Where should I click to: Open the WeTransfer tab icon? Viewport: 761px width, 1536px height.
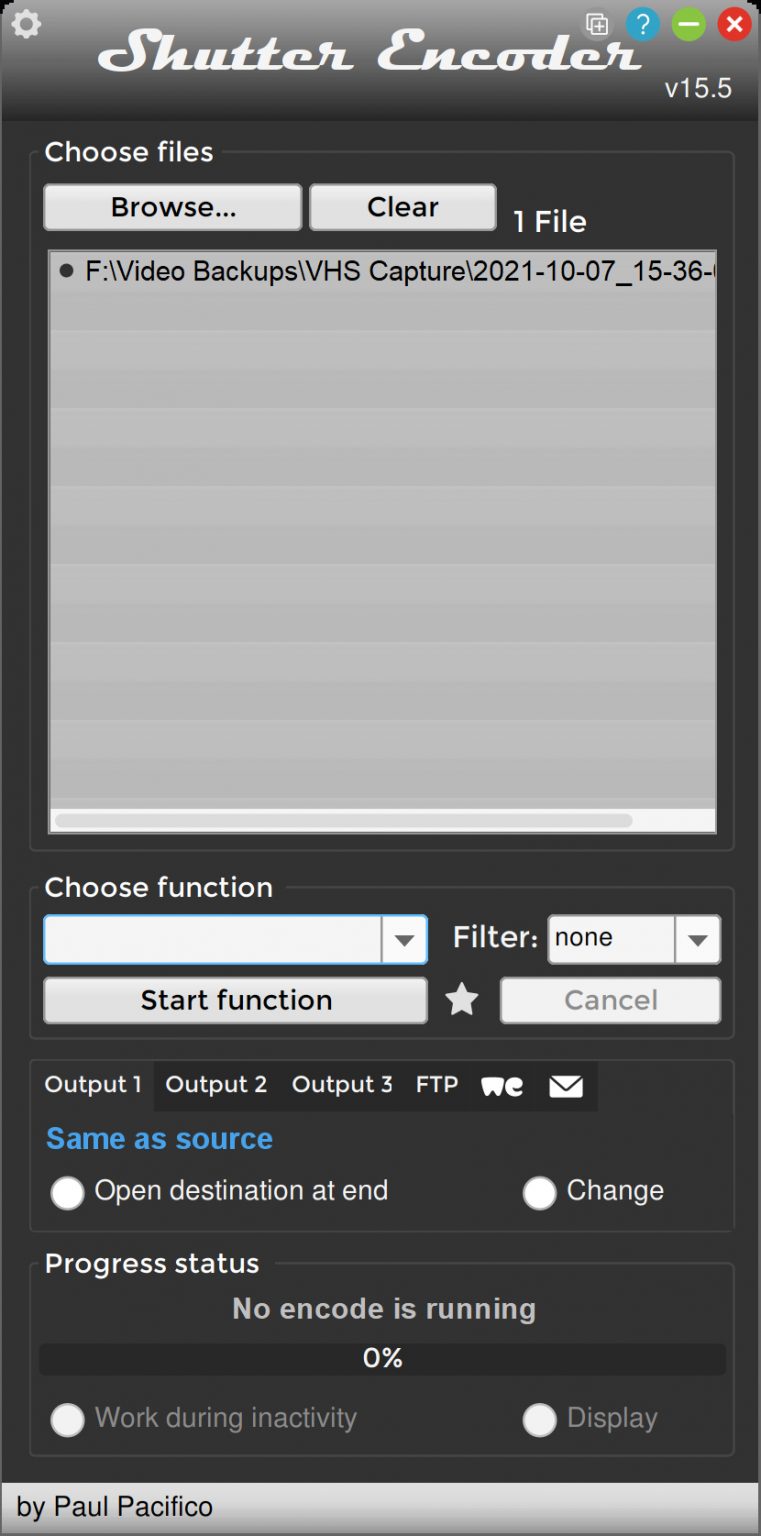[502, 1086]
